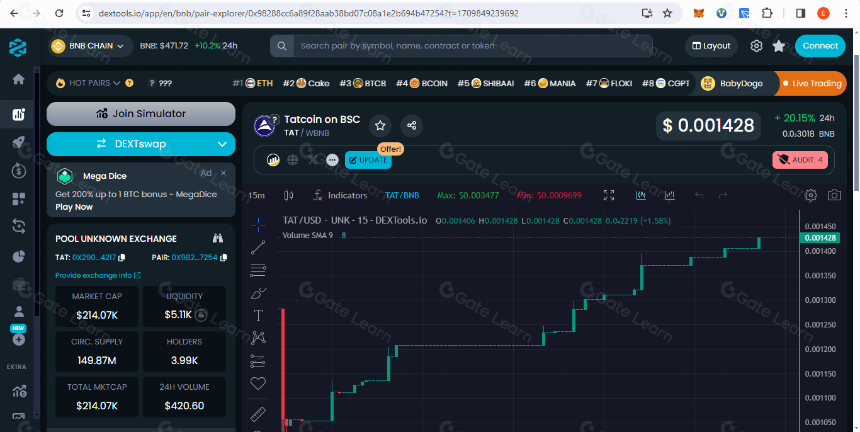The height and width of the screenshot is (432, 860).
Task: Toggle fullscreen chart mode
Action: [x=609, y=195]
